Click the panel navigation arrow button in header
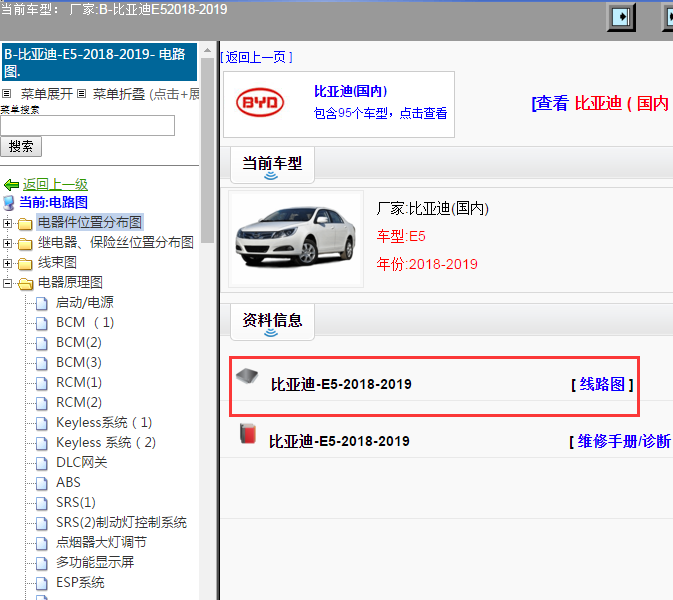The width and height of the screenshot is (673, 600). (x=621, y=18)
